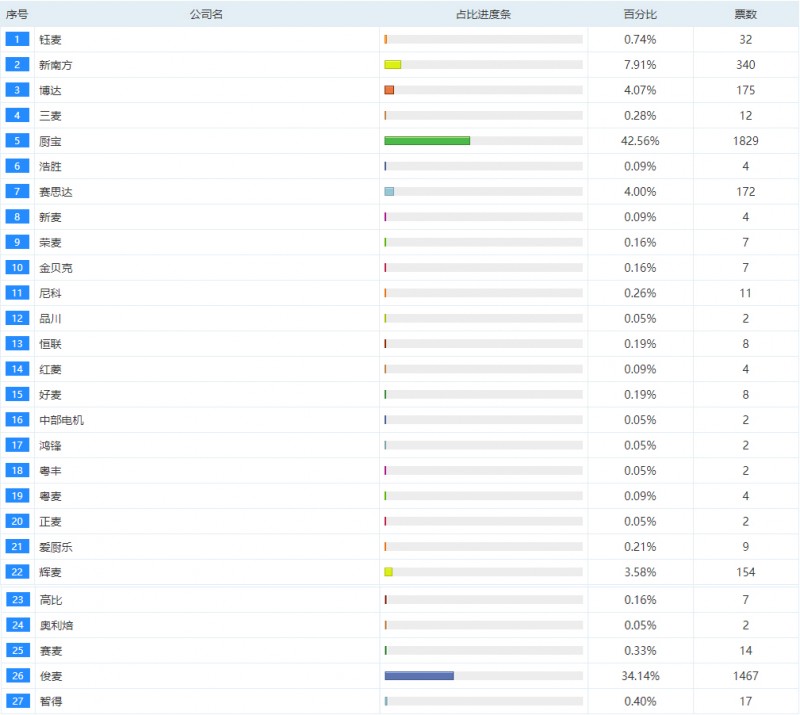Select the number 2 badge for 新南方
This screenshot has height=715, width=800.
click(17, 64)
